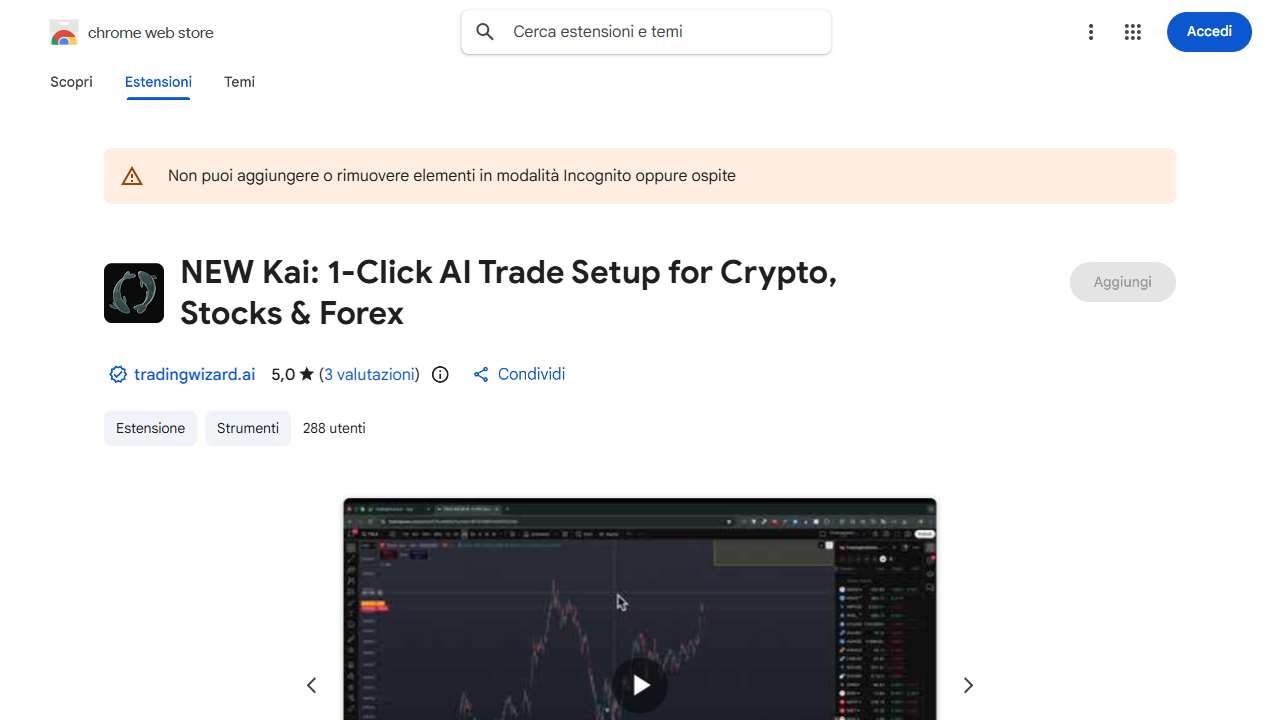Click the Accedi sign-in button

pyautogui.click(x=1209, y=32)
